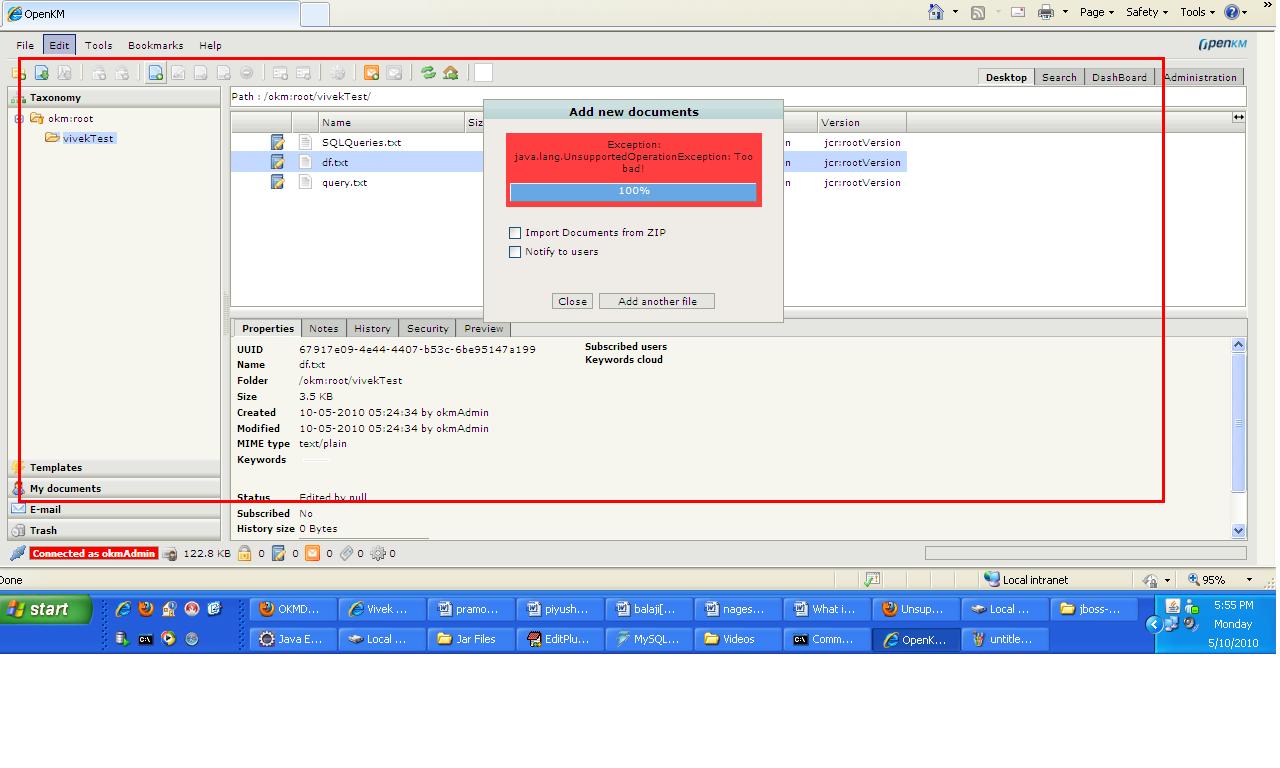Viewport: 1280px width, 768px height.
Task: Click properties panel scroll-up arrow
Action: [1238, 345]
